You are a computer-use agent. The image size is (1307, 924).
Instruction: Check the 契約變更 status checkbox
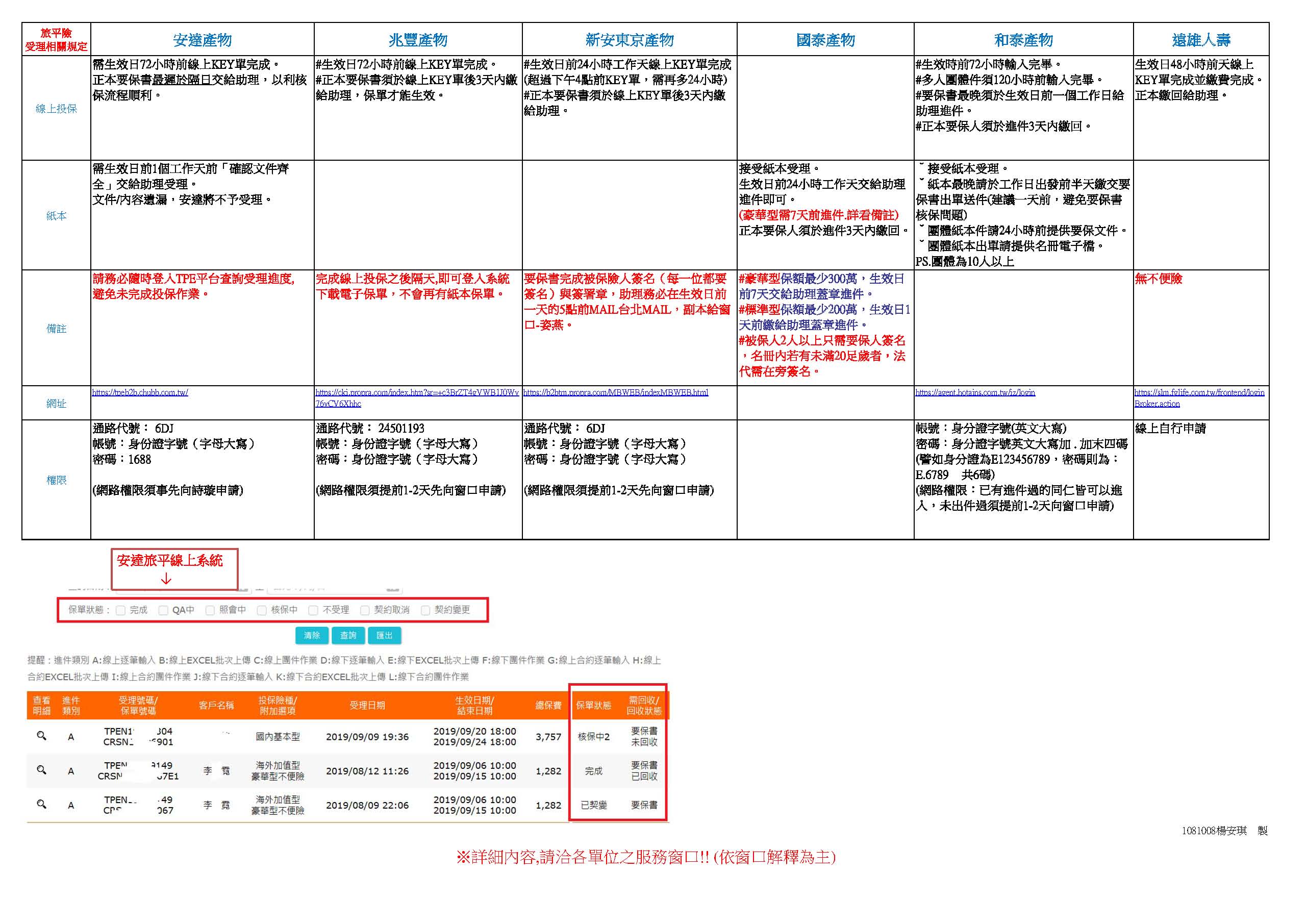point(425,610)
